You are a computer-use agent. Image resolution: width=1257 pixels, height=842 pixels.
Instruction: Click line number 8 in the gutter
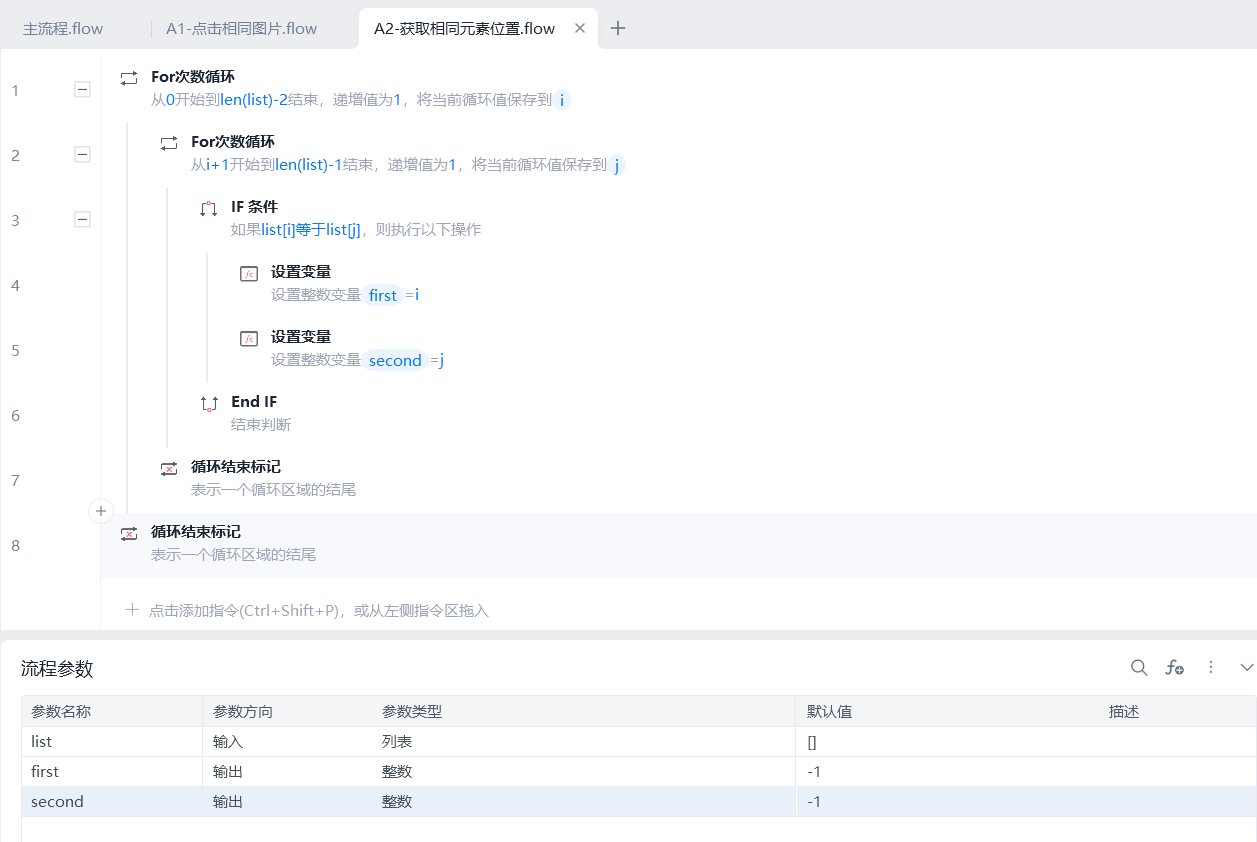(x=15, y=545)
